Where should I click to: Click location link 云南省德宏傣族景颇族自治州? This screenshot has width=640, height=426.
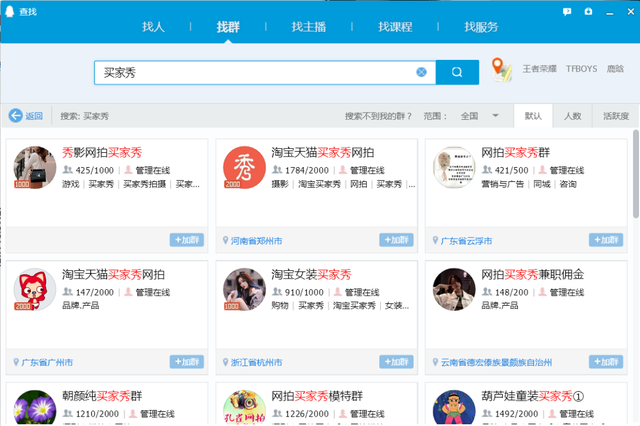point(496,362)
